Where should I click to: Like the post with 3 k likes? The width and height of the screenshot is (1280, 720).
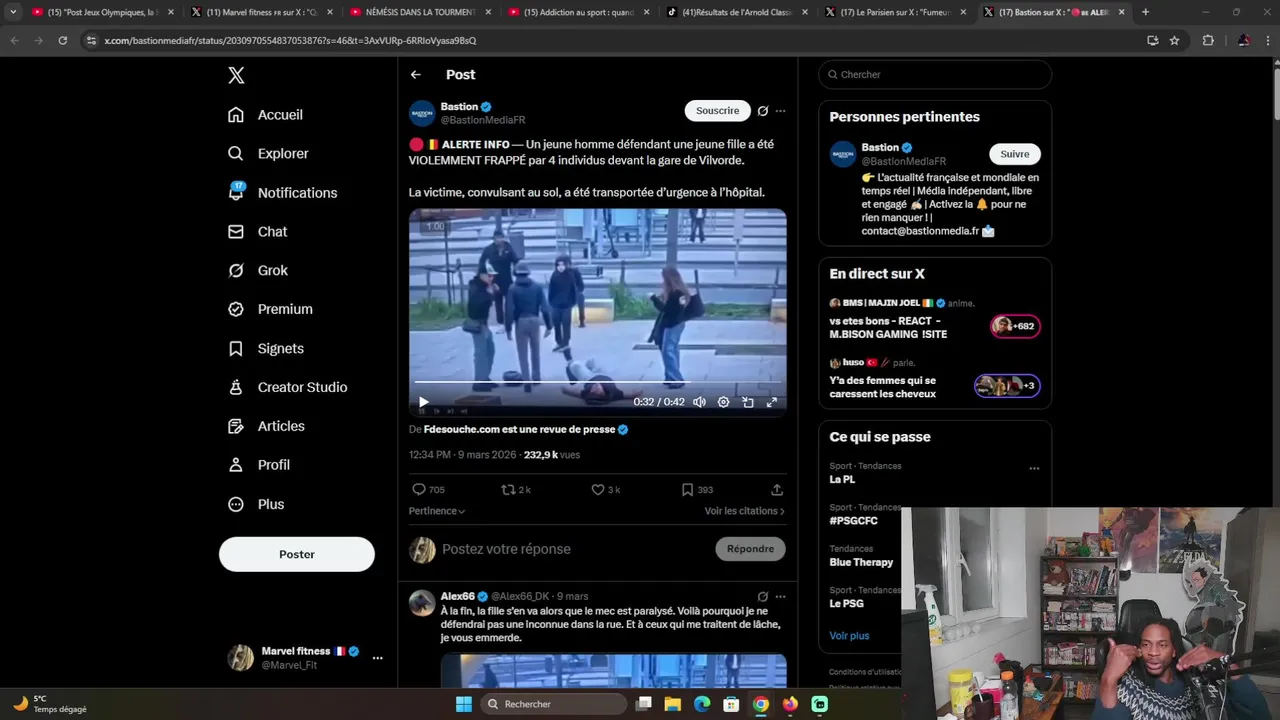[x=606, y=490]
